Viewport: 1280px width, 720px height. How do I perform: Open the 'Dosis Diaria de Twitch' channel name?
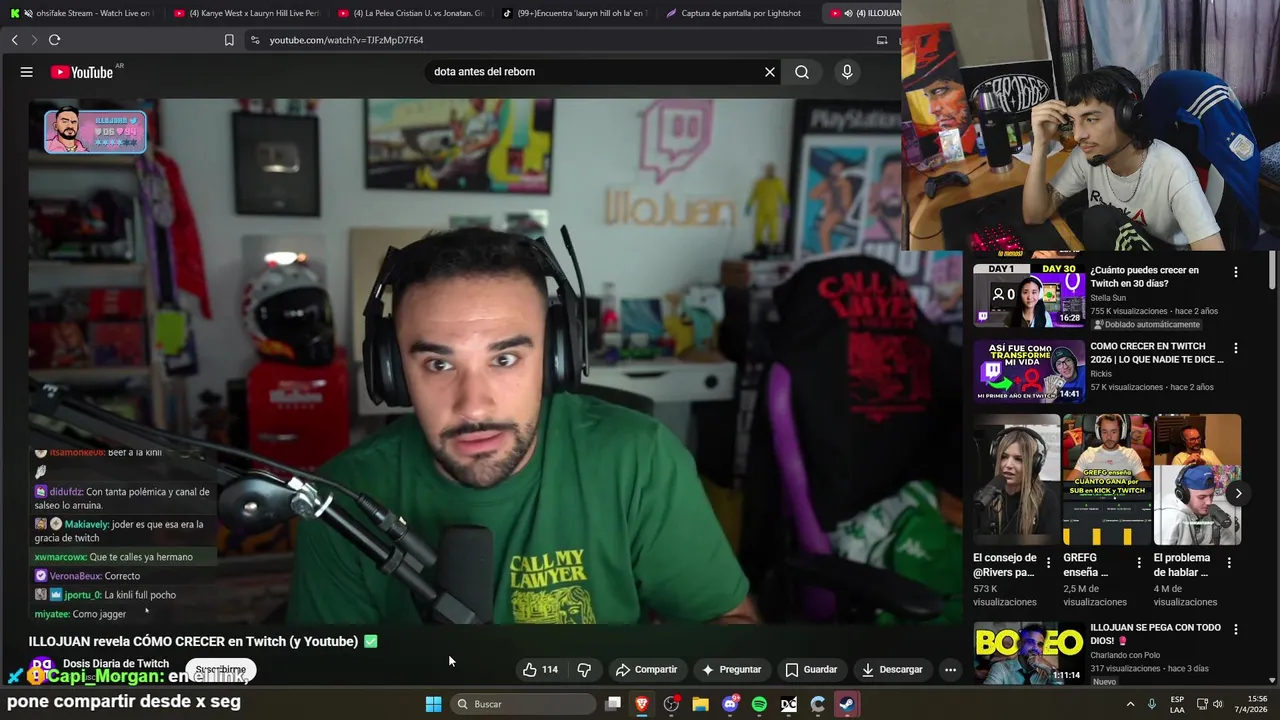coord(116,663)
